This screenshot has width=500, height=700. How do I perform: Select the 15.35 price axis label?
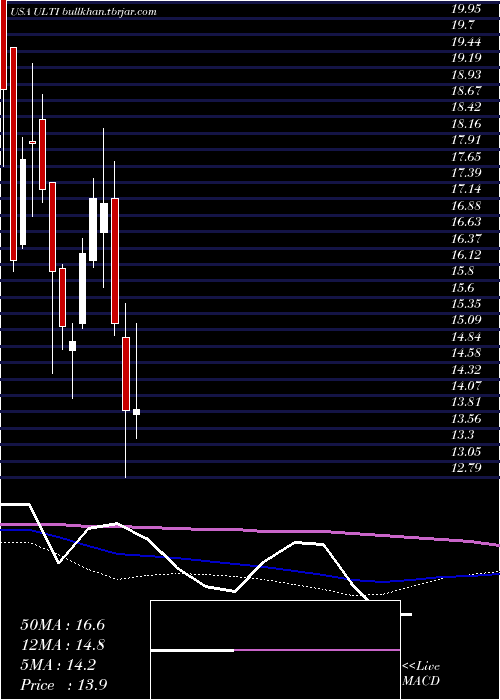click(466, 304)
